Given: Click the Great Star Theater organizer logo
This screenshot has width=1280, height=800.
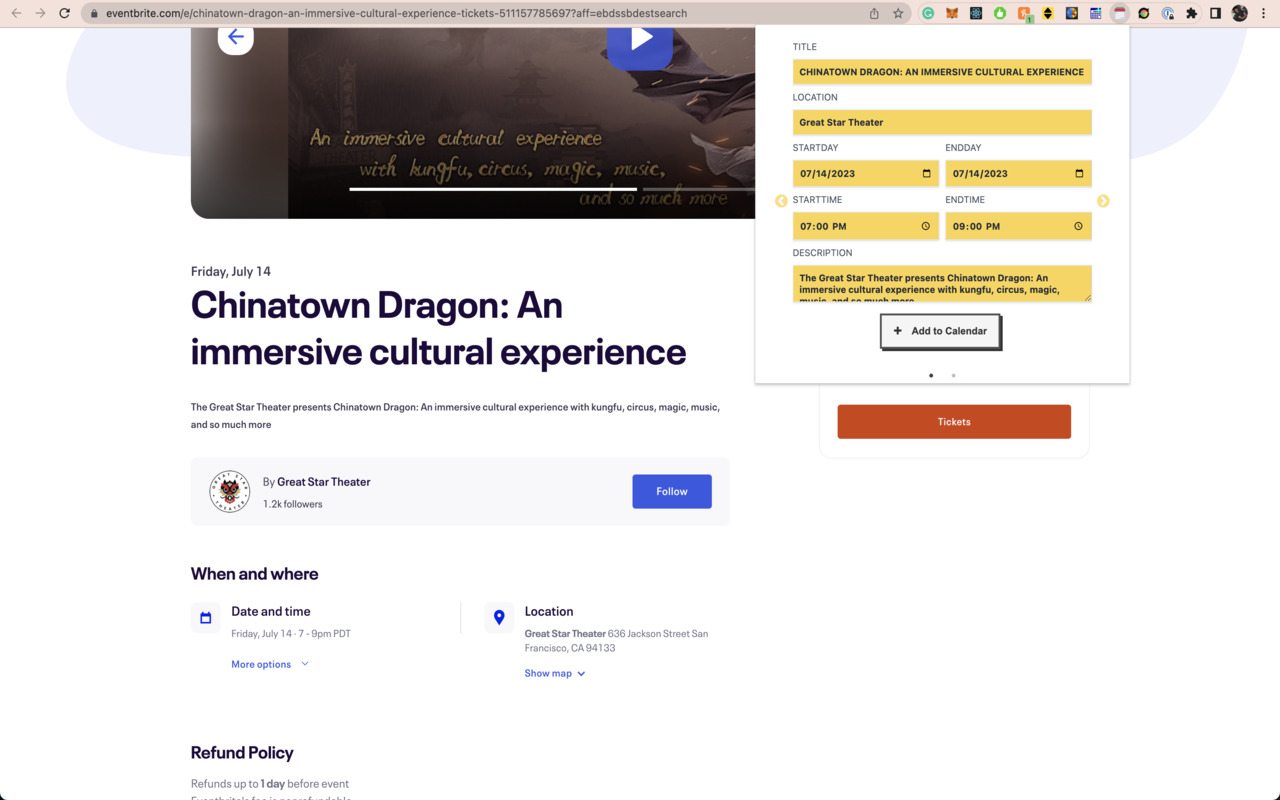Looking at the screenshot, I should coord(230,491).
